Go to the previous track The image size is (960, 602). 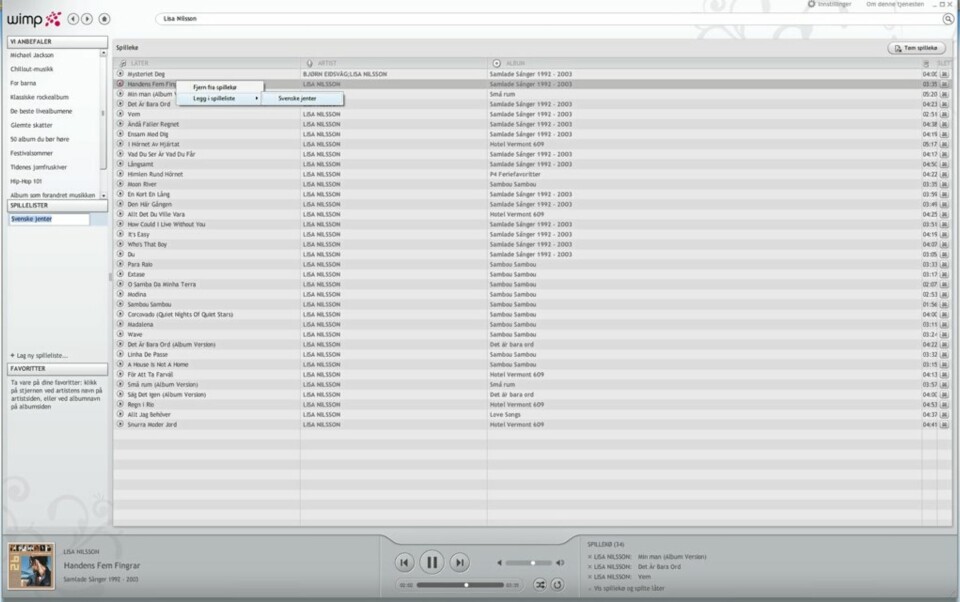pos(404,563)
